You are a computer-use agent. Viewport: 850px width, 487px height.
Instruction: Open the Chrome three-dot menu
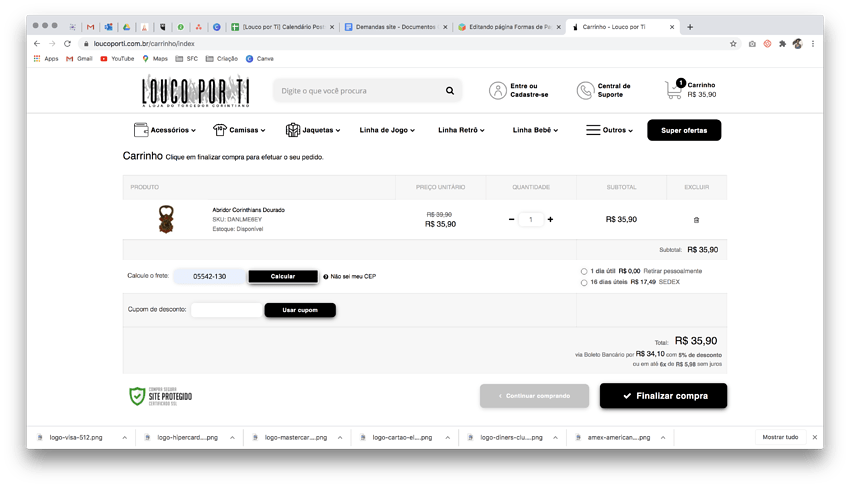coord(813,43)
